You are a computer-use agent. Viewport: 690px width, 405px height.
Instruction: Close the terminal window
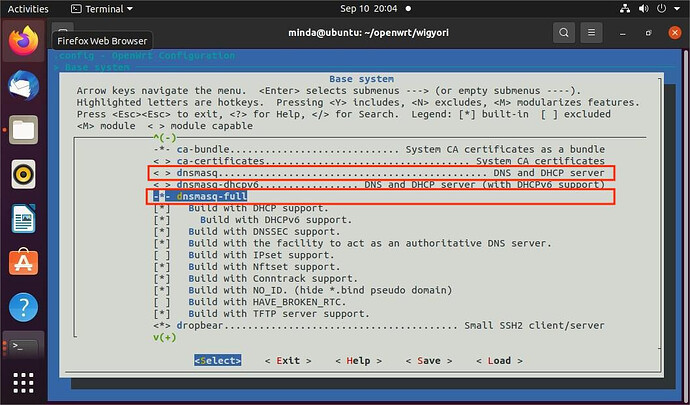point(675,33)
